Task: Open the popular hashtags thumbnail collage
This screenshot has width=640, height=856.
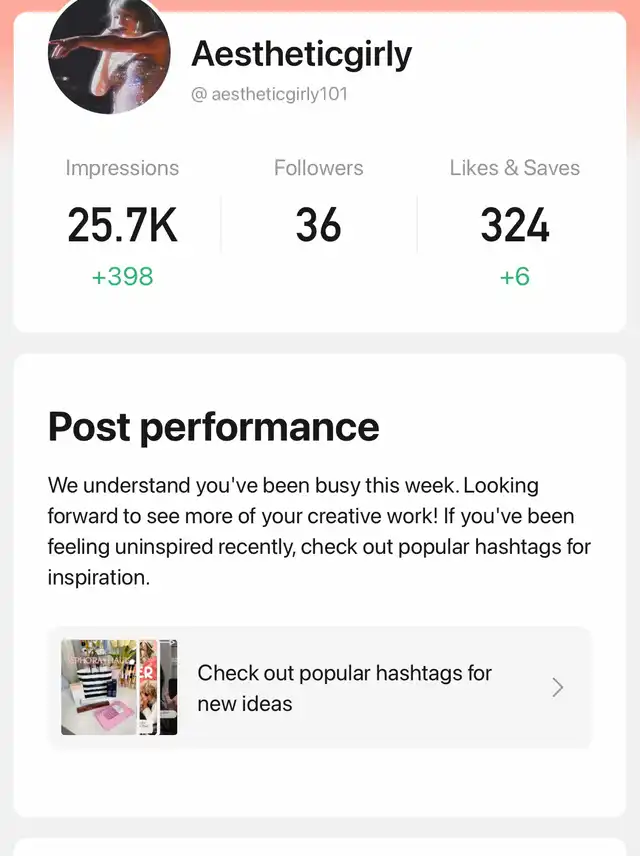Action: tap(119, 687)
